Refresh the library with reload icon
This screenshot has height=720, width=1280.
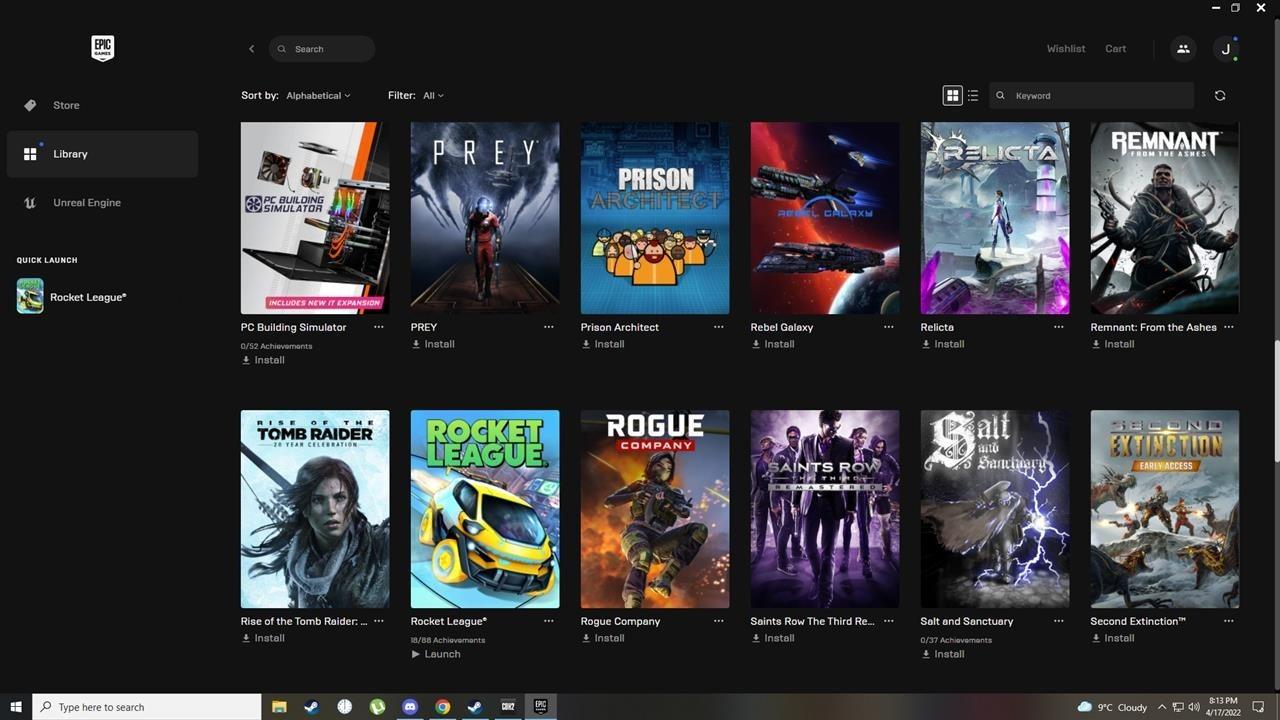tap(1219, 96)
